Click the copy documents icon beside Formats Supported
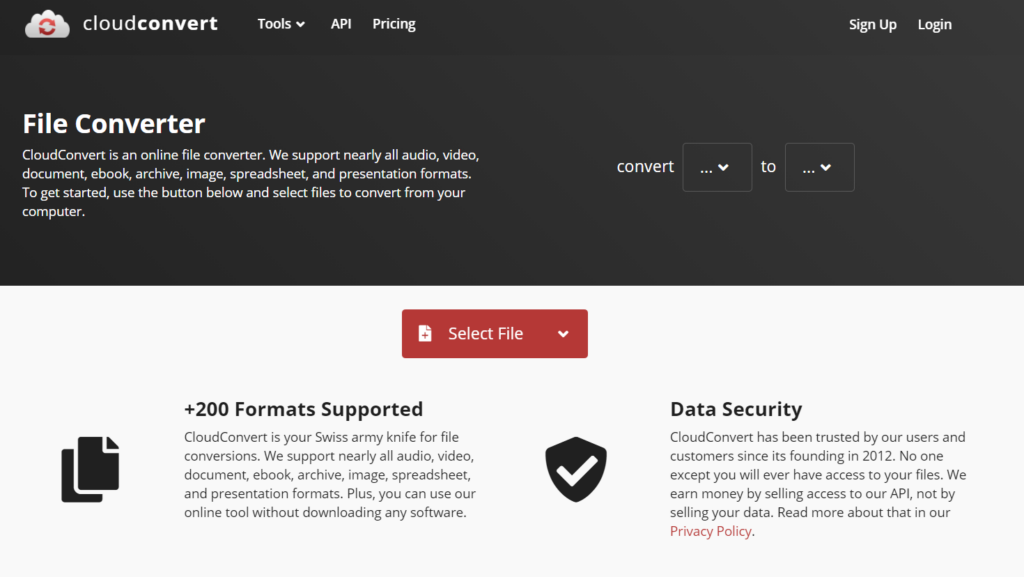1024x577 pixels. (90, 469)
